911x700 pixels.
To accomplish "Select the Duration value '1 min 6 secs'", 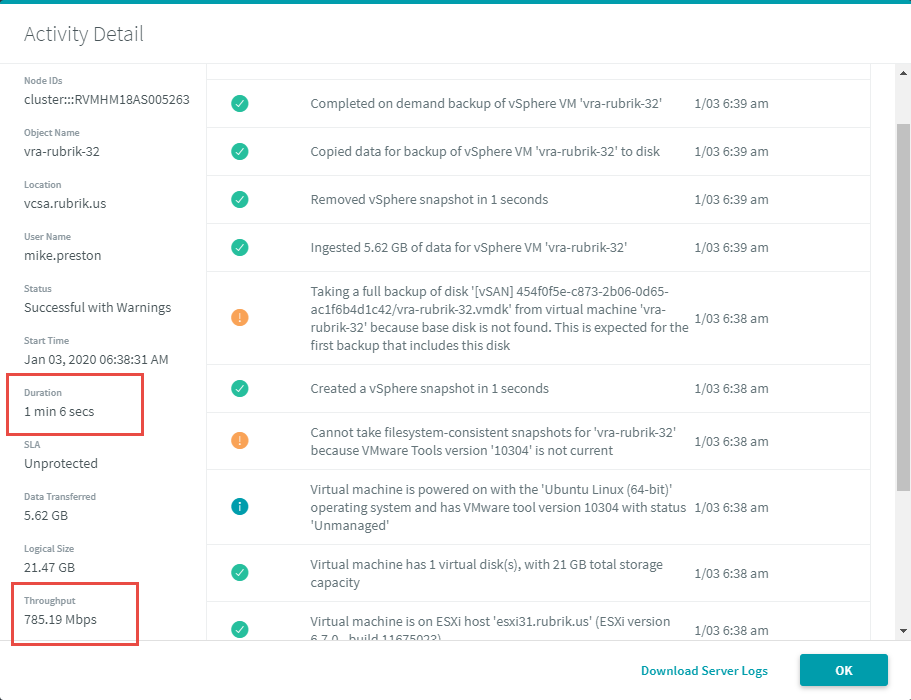I will point(59,412).
